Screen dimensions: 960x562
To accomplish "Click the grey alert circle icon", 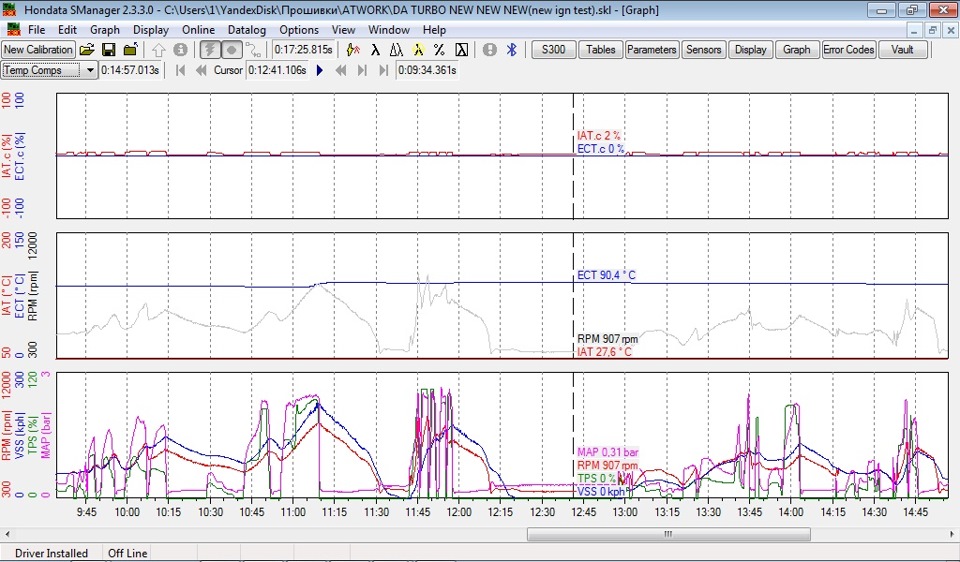I will 489,50.
